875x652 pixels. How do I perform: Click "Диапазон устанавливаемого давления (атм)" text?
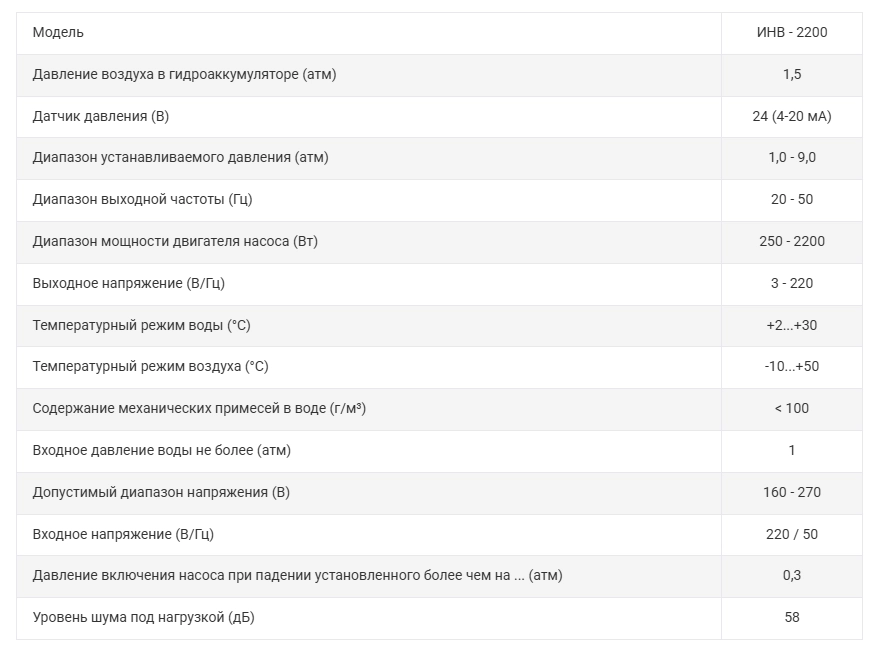click(180, 157)
